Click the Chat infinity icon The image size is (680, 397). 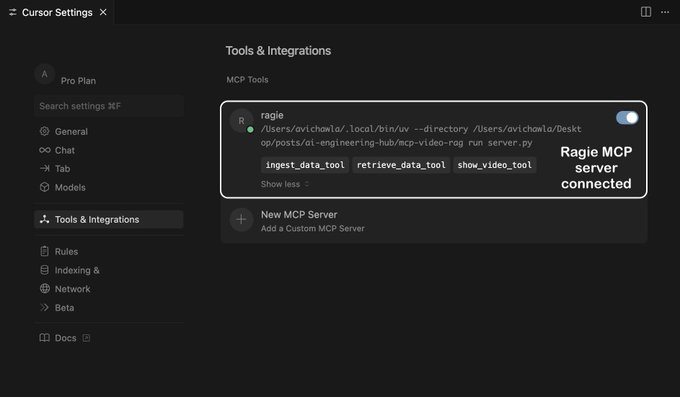tap(45, 150)
